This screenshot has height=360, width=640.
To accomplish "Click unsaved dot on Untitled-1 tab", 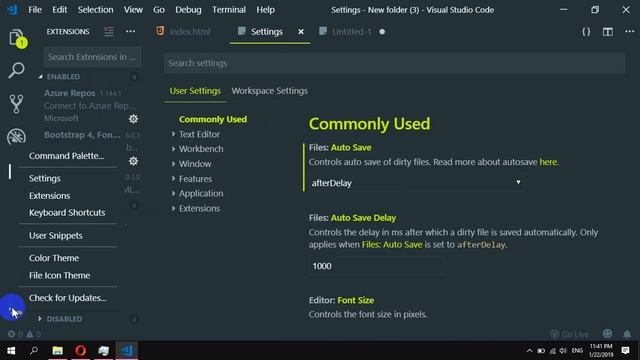I will tap(382, 31).
